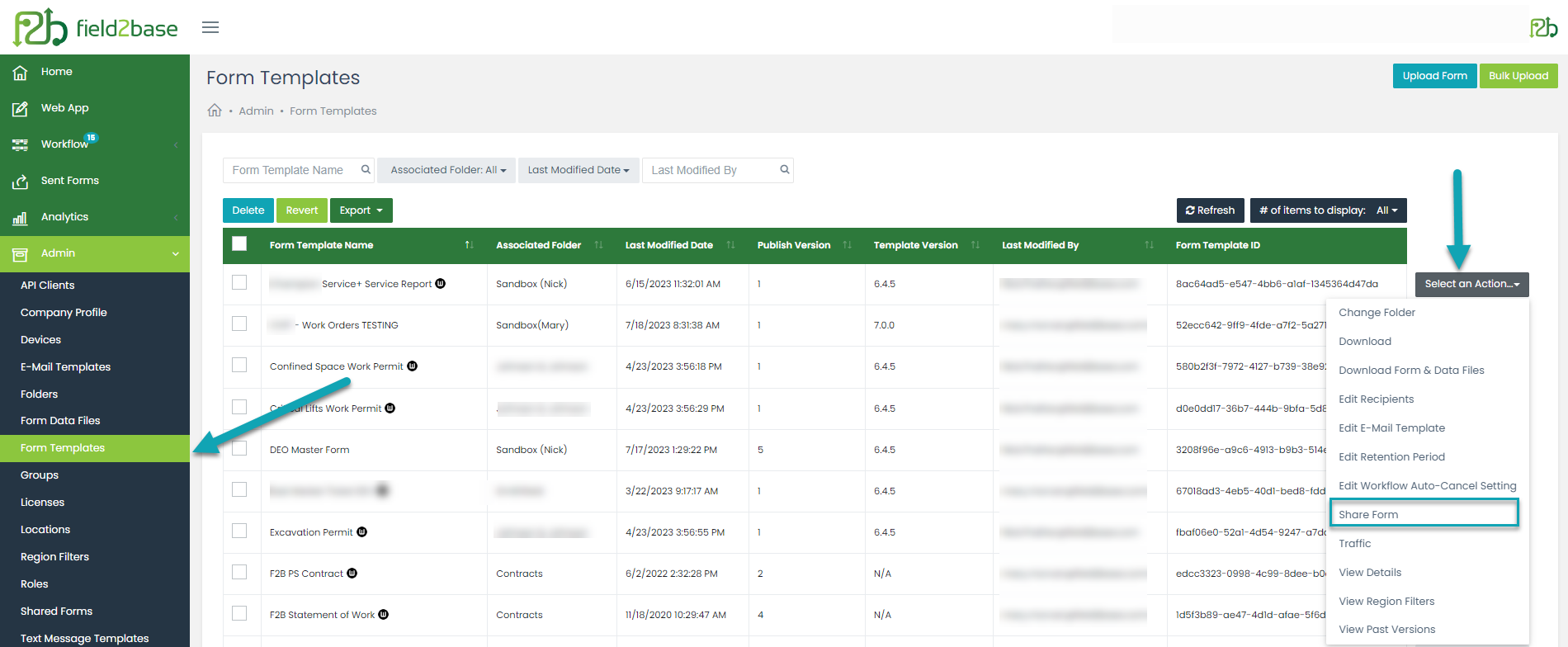The image size is (1568, 647).
Task: Click workflow badge icon on F2B Statement of Work
Action: (x=384, y=614)
